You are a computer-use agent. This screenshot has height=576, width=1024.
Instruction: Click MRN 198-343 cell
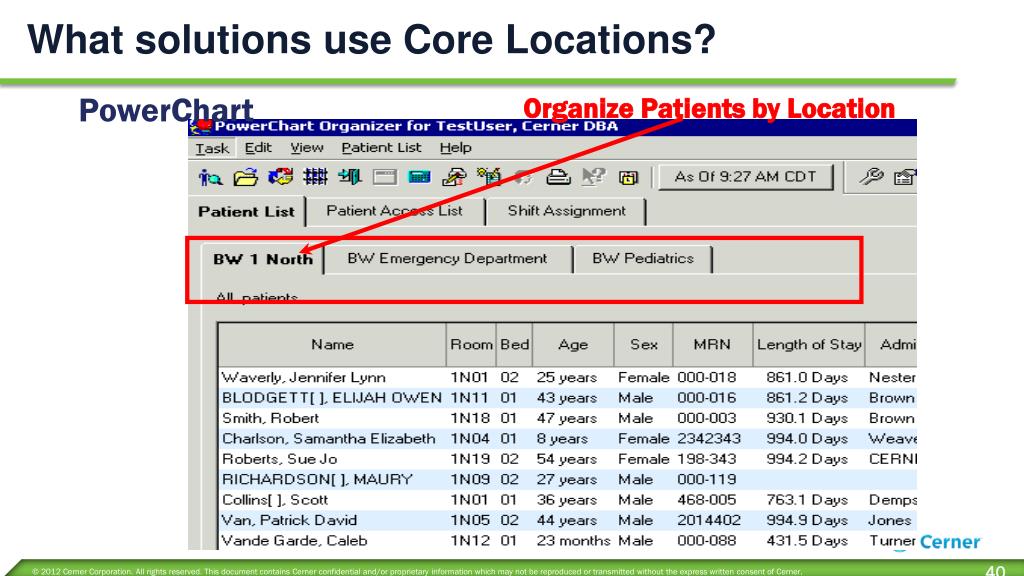click(x=707, y=459)
